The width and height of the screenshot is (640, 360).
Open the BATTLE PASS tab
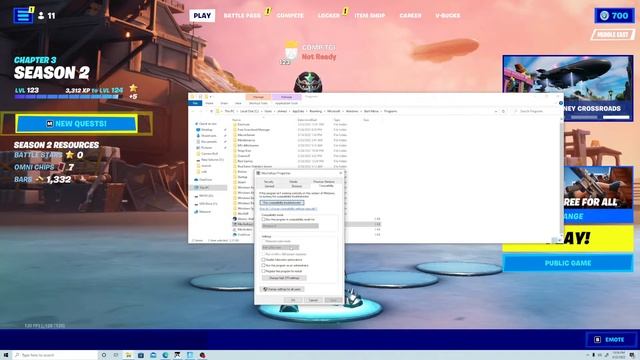242,16
